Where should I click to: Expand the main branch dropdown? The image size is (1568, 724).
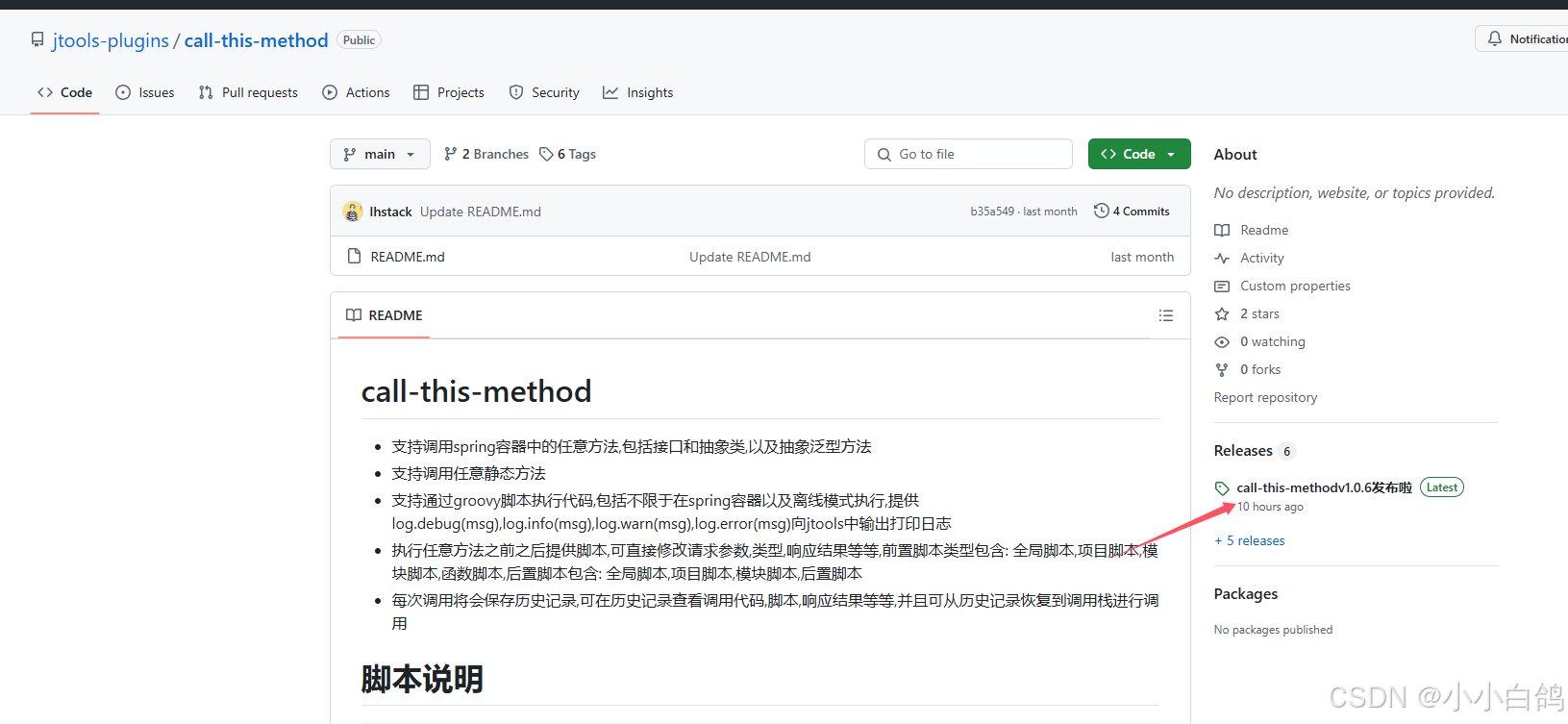pyautogui.click(x=380, y=154)
